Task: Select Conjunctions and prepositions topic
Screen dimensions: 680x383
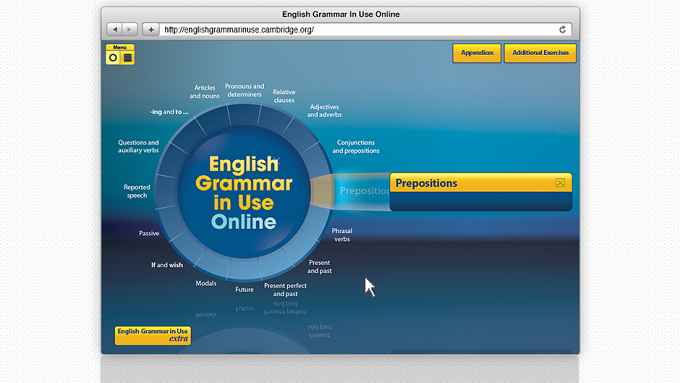Action: 356,147
